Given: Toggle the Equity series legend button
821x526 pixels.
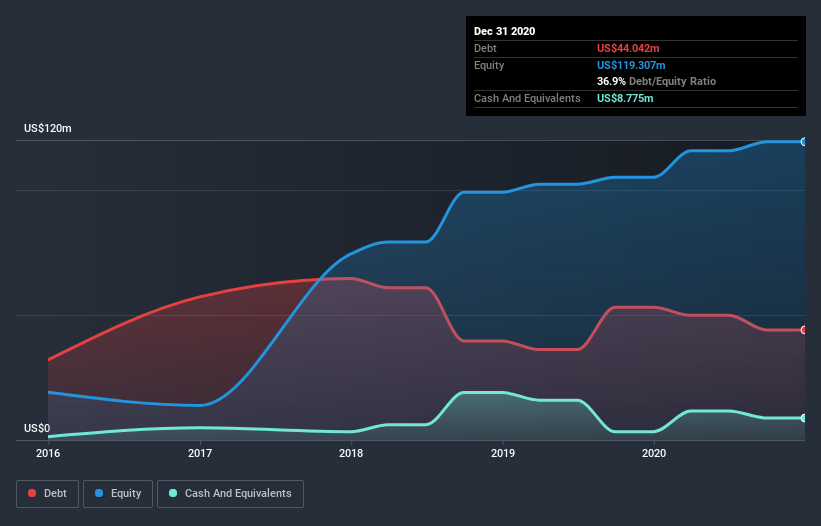Looking at the screenshot, I should click(x=118, y=494).
